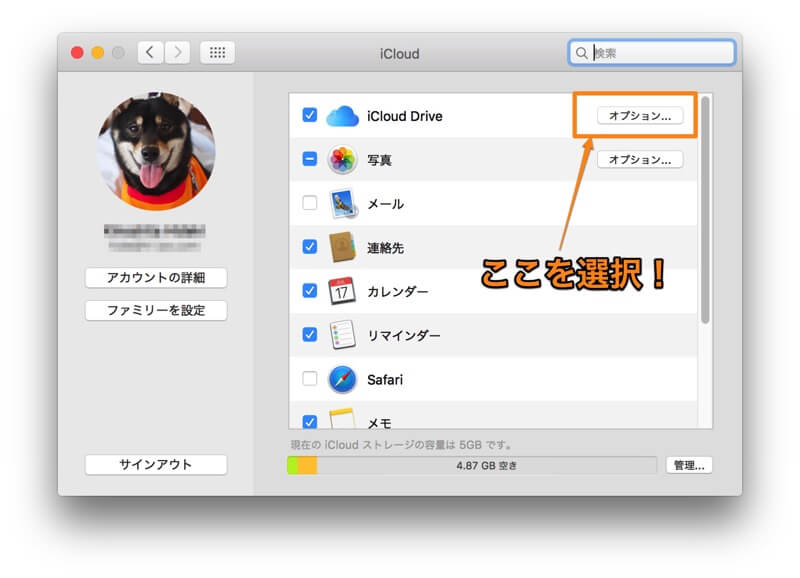
Task: Click the green segment of storage bar
Action: pos(292,465)
